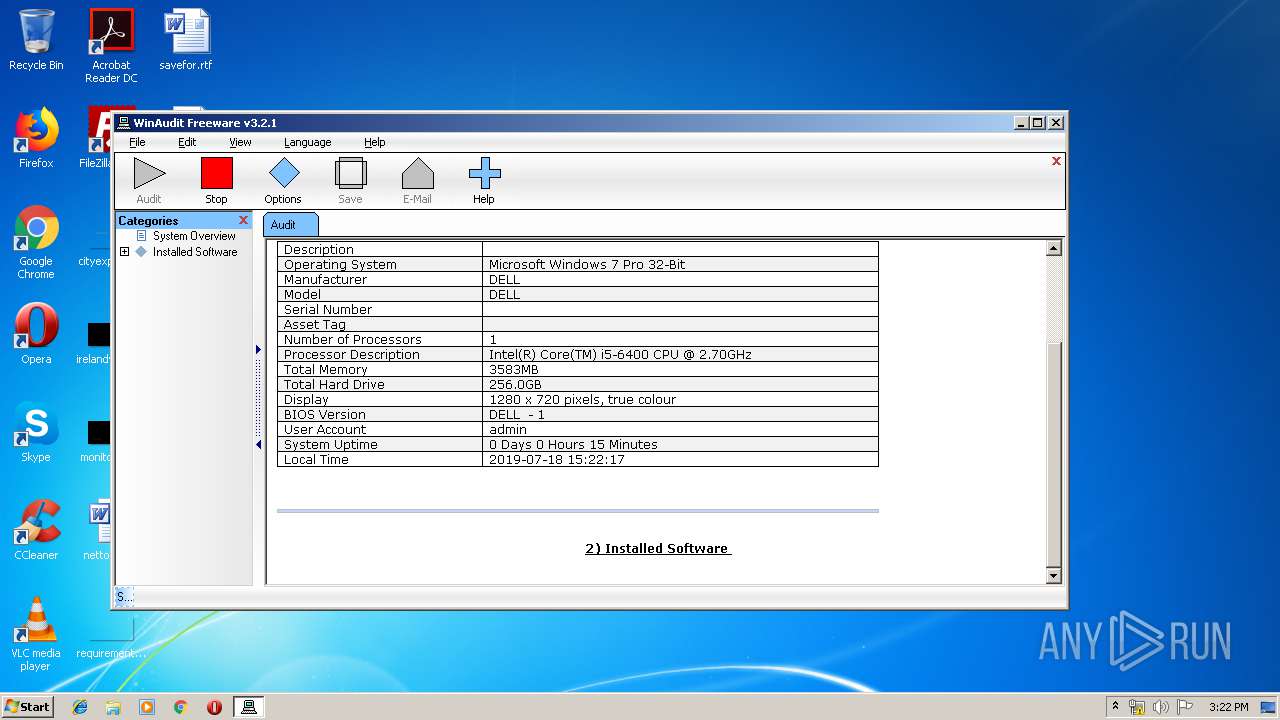The width and height of the screenshot is (1280, 720).
Task: Close the Categories panel
Action: pos(243,220)
